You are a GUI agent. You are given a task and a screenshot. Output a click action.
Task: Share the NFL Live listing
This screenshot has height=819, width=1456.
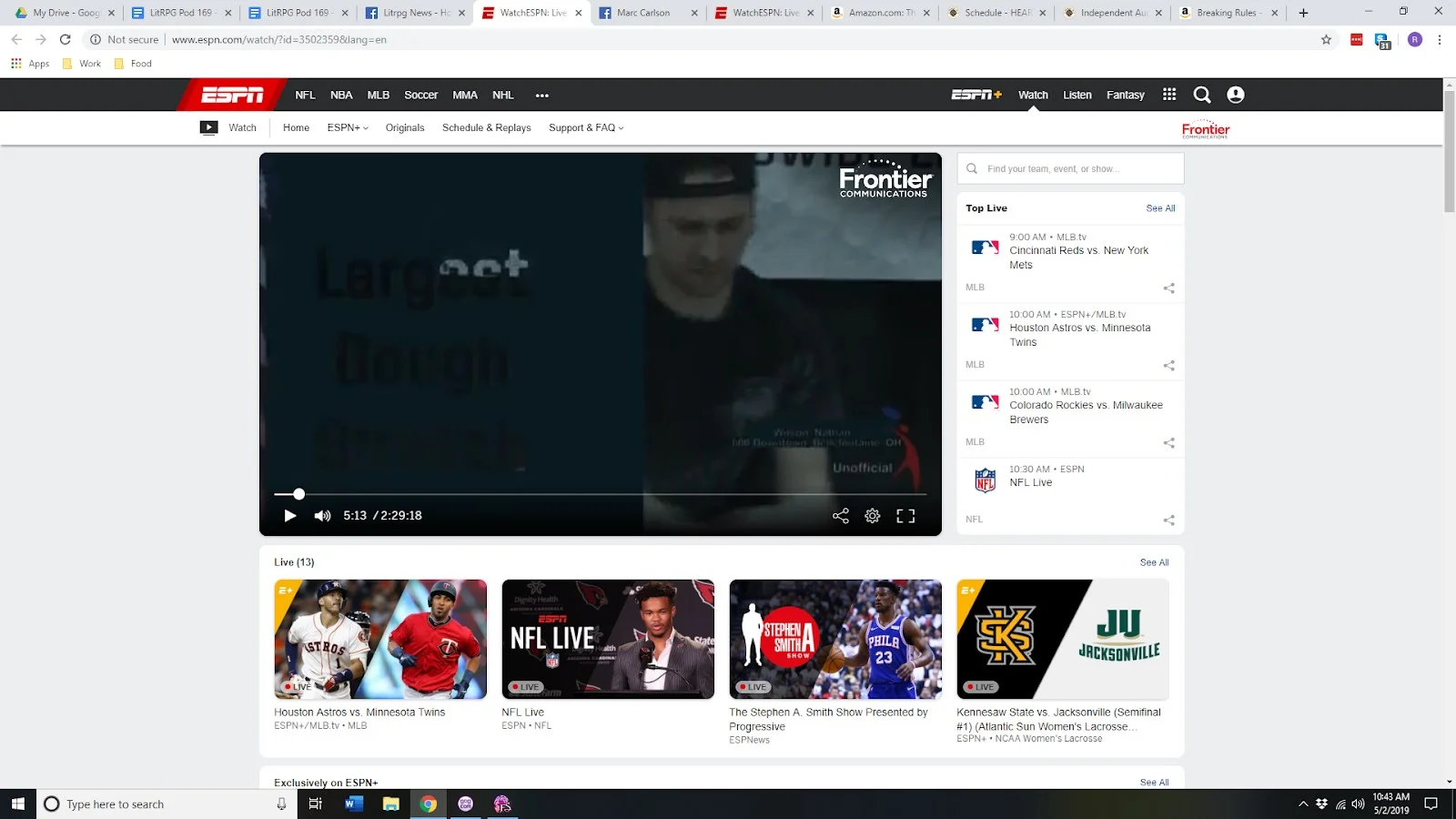pos(1169,521)
